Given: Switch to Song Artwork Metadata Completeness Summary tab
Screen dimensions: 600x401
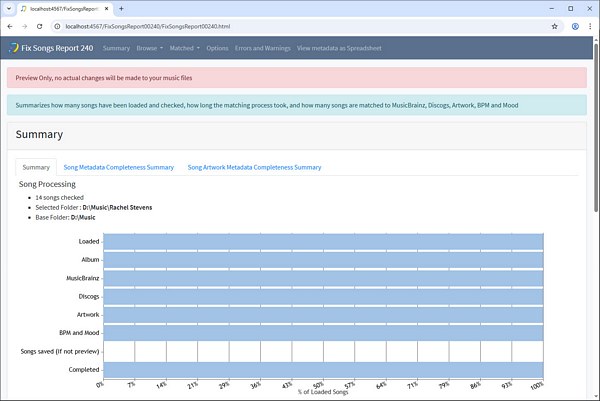Looking at the screenshot, I should tap(254, 167).
